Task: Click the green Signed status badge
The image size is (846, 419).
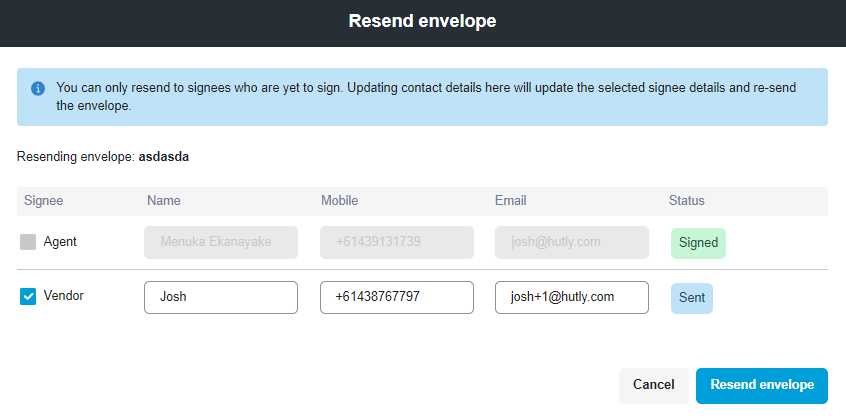Action: click(698, 243)
